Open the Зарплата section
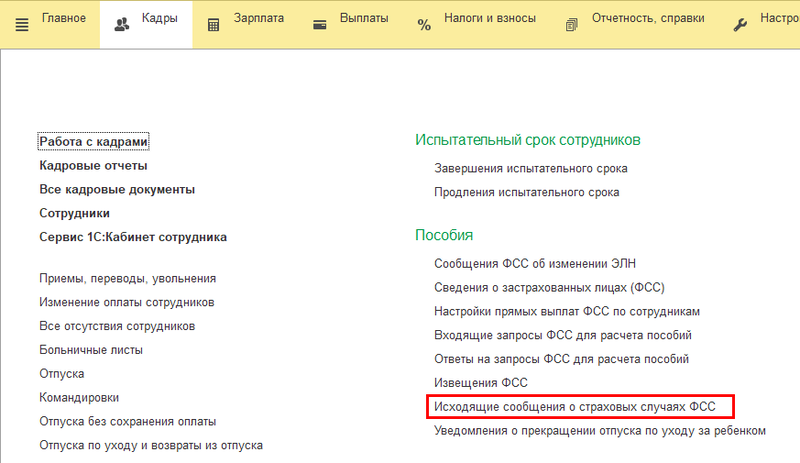Viewport: 800px width, 463px height. point(259,18)
